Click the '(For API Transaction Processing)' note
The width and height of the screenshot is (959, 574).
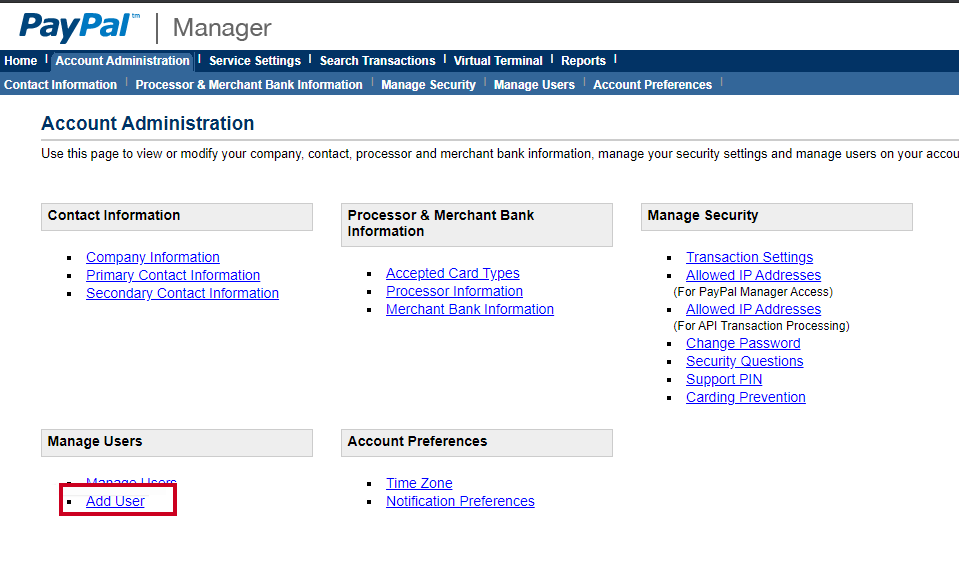point(761,326)
